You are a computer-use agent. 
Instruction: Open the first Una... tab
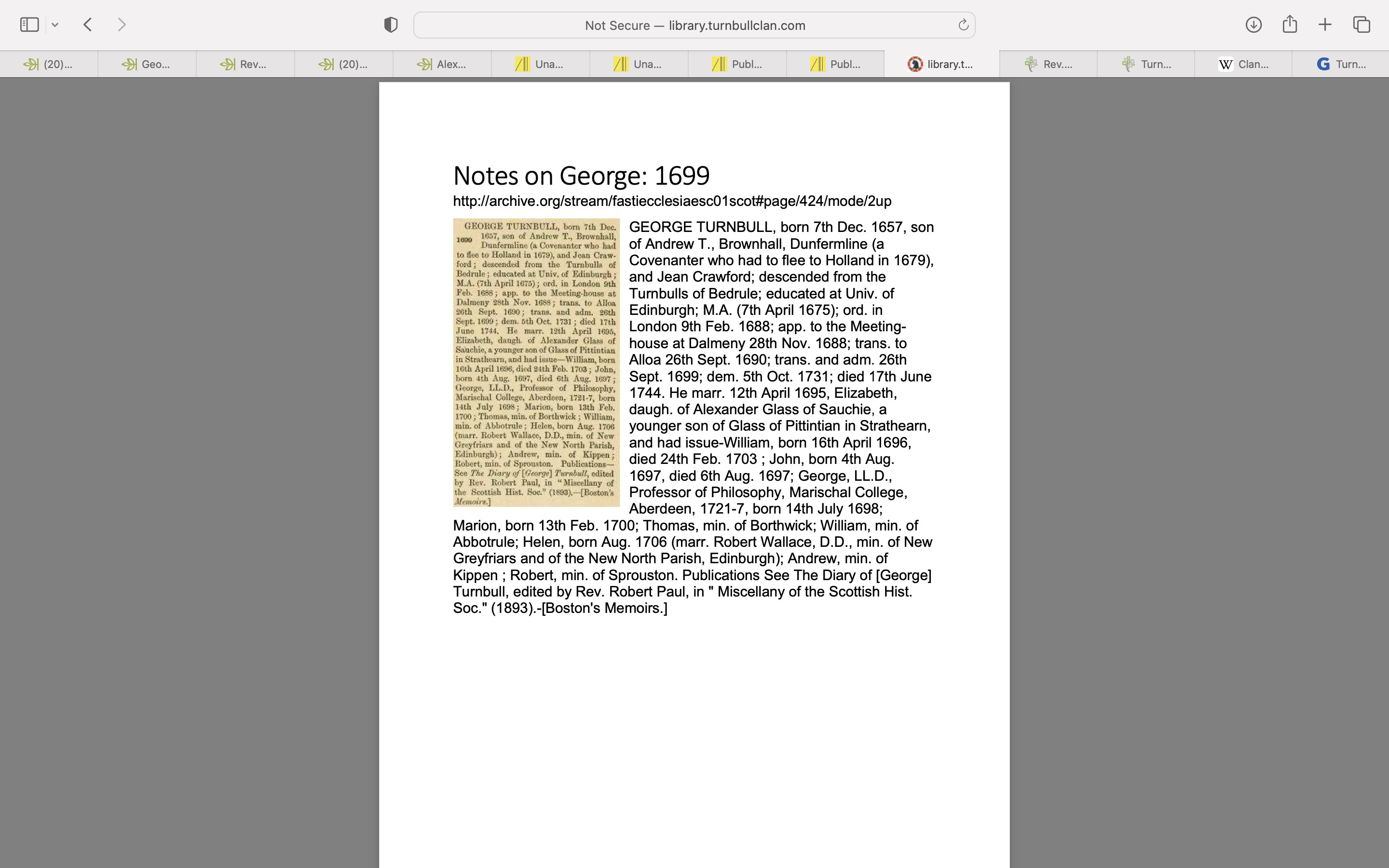click(540, 64)
